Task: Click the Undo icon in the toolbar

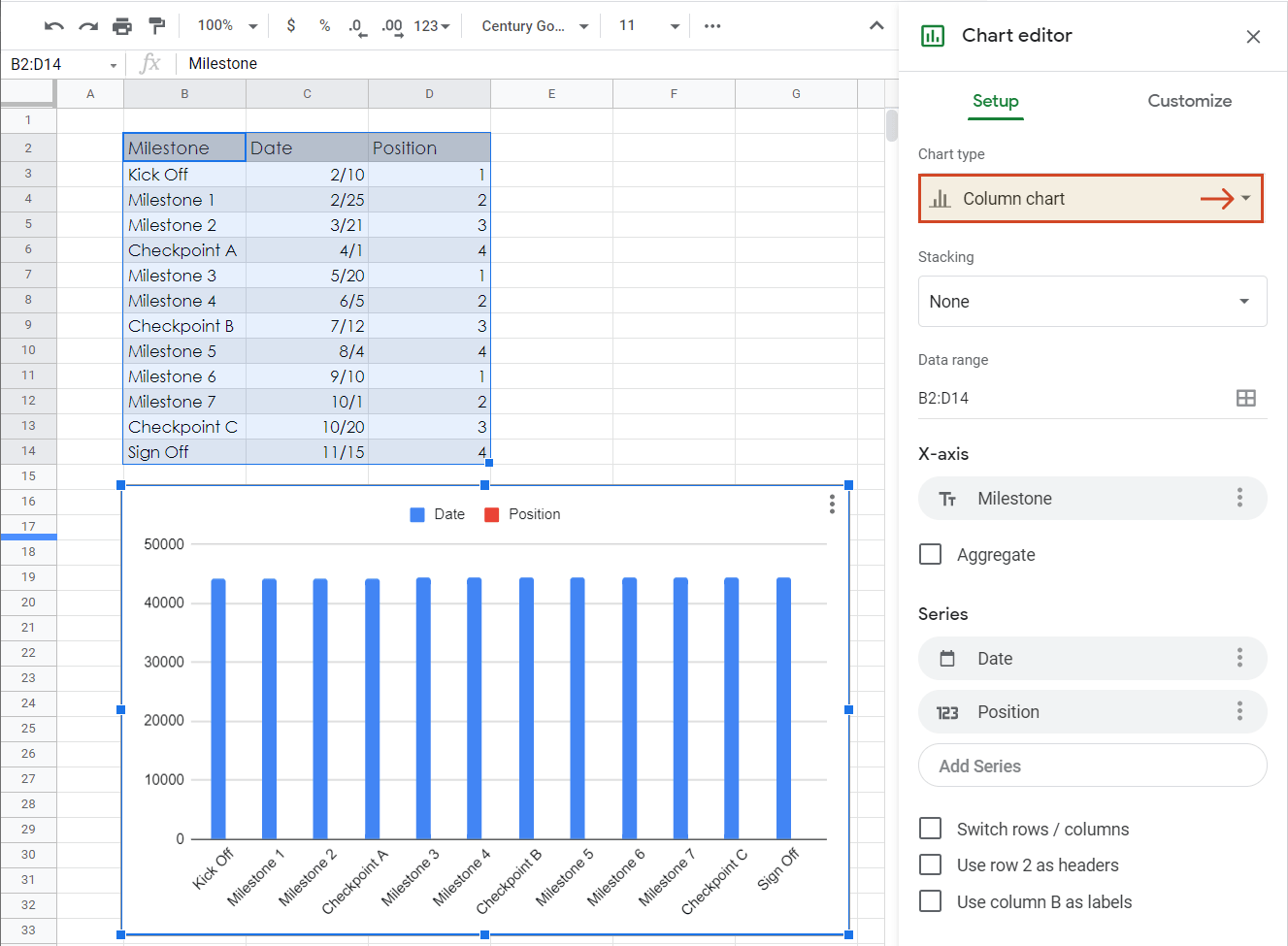Action: [54, 25]
